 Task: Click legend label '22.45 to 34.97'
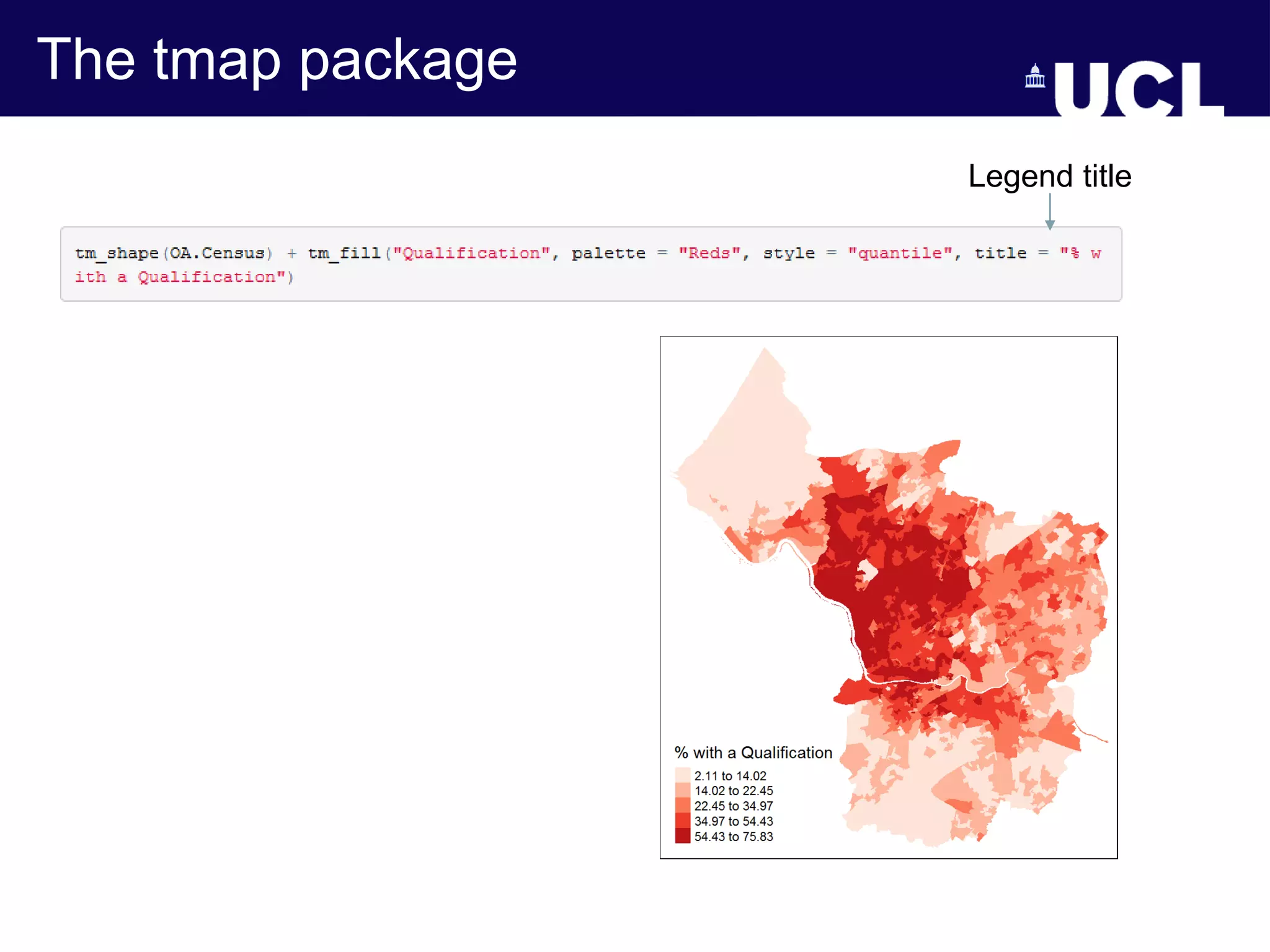(734, 806)
